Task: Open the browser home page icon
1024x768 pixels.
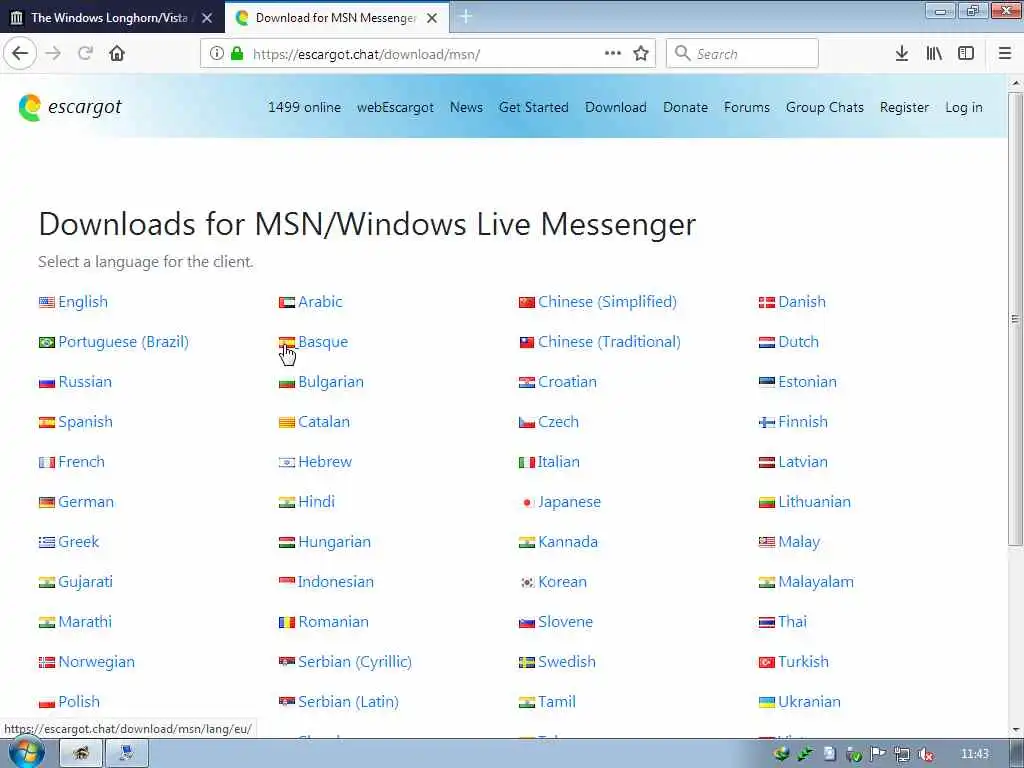Action: [117, 53]
